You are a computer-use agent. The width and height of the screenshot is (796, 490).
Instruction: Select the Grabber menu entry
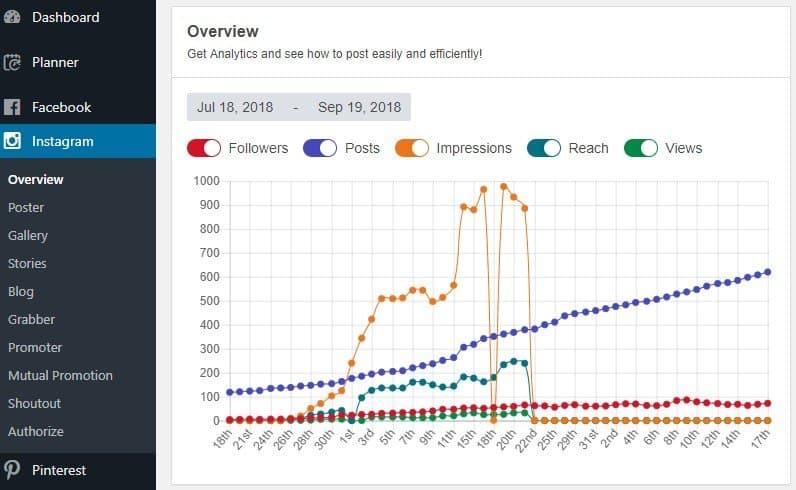31,319
